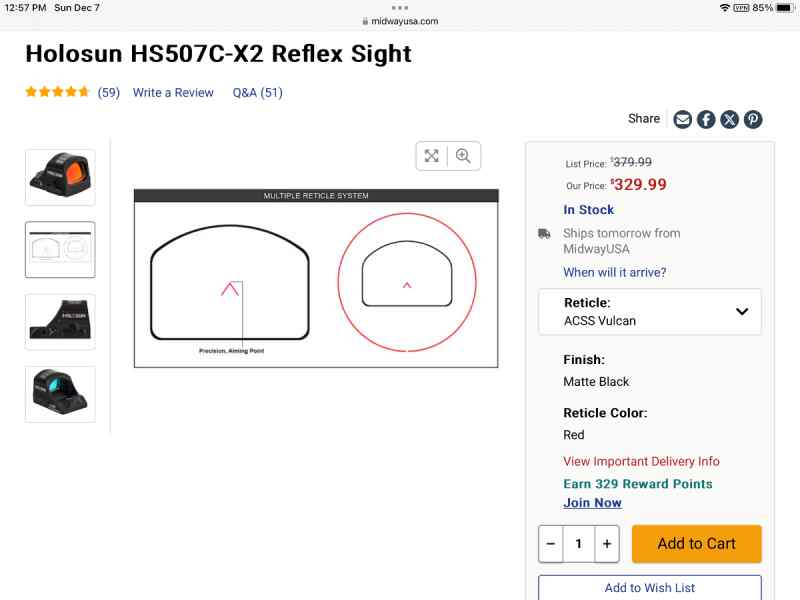Image resolution: width=800 pixels, height=600 pixels.
Task: Open Write a Review link
Action: tap(173, 92)
